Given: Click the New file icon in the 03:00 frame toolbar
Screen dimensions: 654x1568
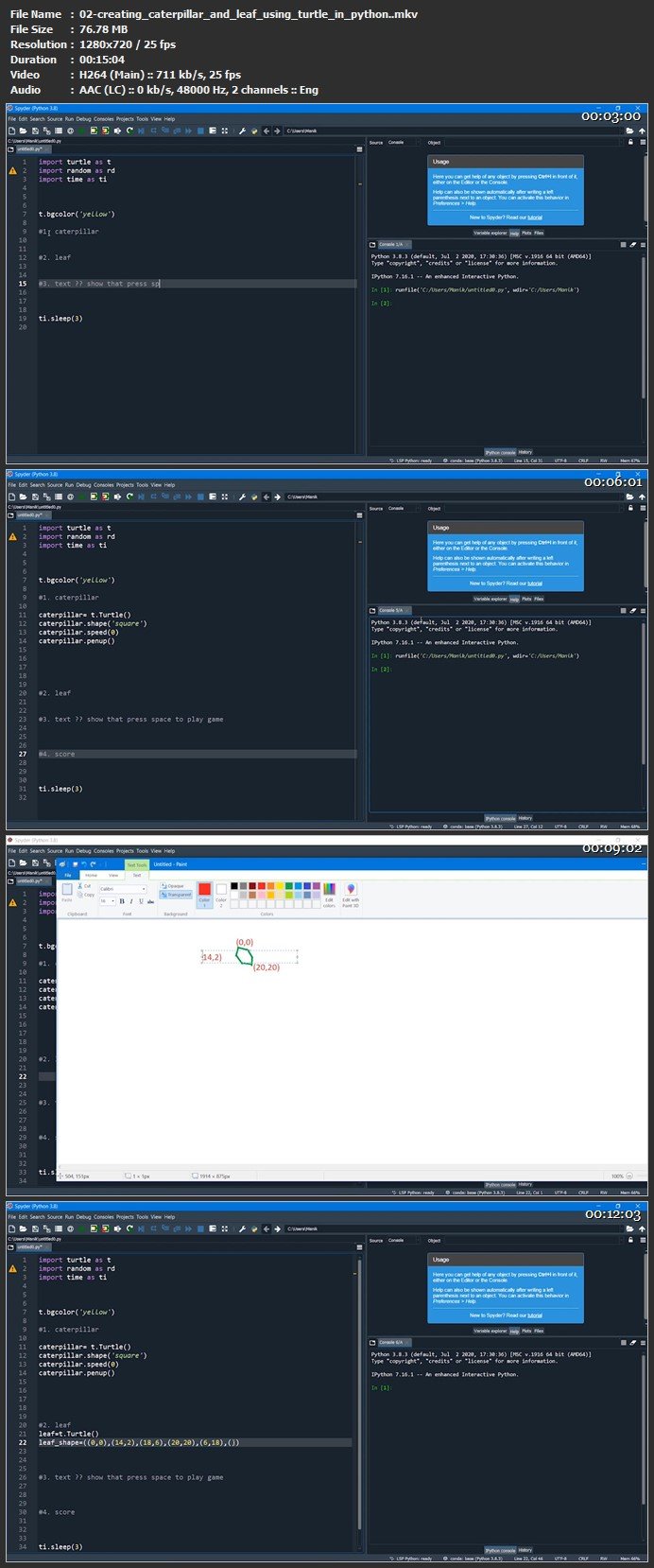Looking at the screenshot, I should [x=12, y=131].
